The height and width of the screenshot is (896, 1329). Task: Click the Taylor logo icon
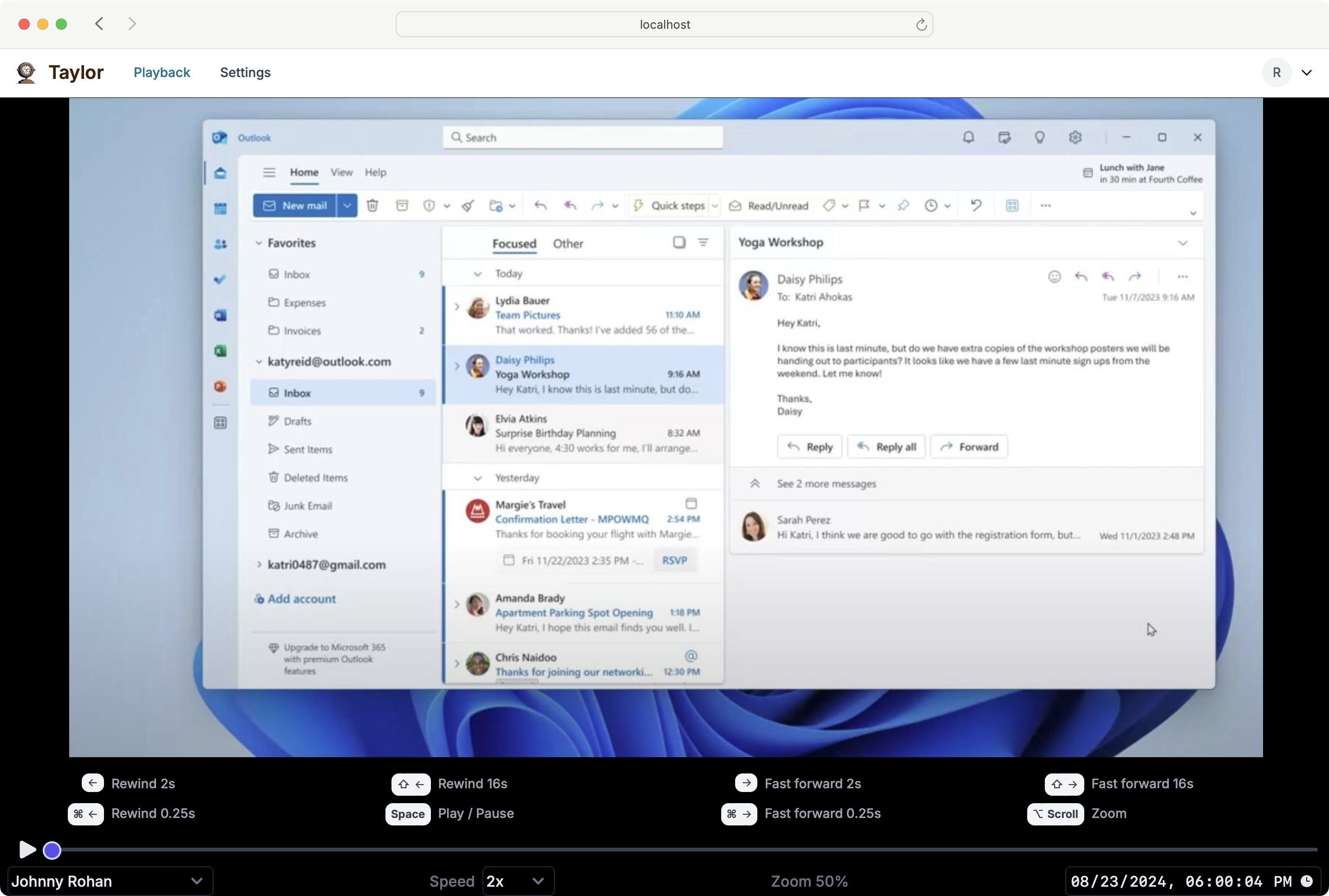(x=26, y=72)
